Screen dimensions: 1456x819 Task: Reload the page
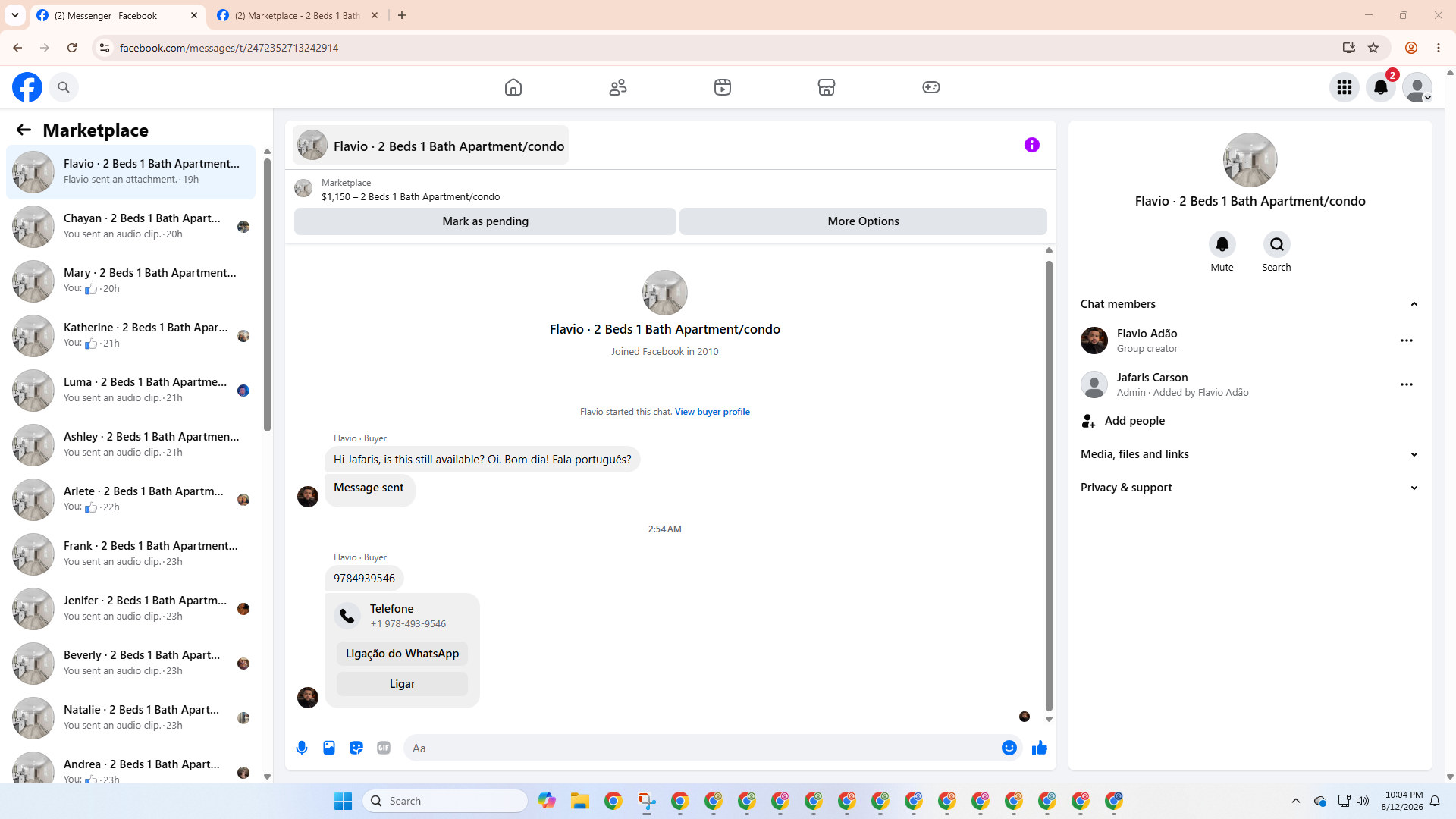click(72, 48)
